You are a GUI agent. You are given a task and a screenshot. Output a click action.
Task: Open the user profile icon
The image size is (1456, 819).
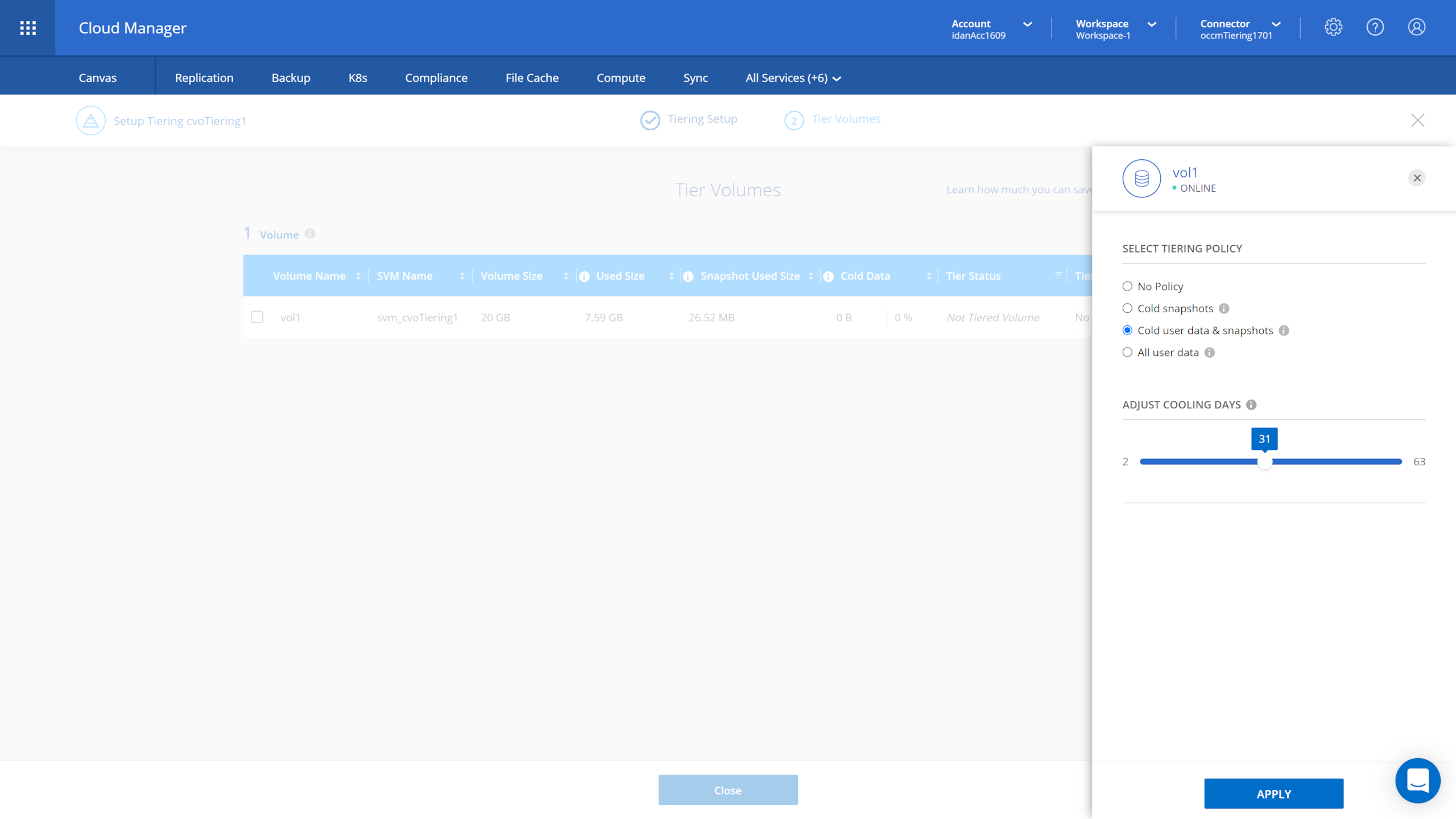pos(1416,27)
